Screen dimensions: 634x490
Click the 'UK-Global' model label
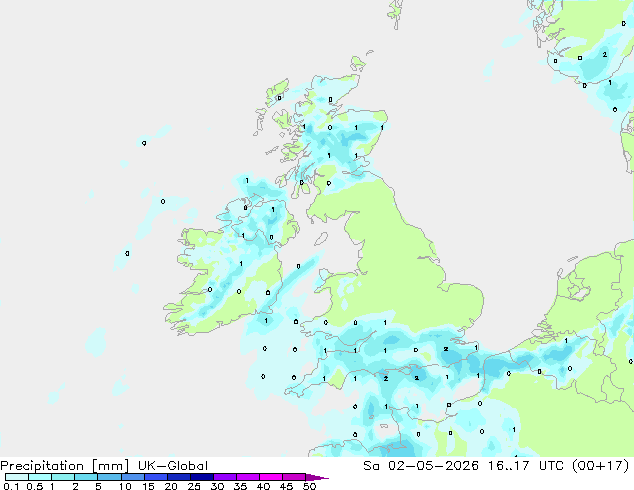point(173,466)
